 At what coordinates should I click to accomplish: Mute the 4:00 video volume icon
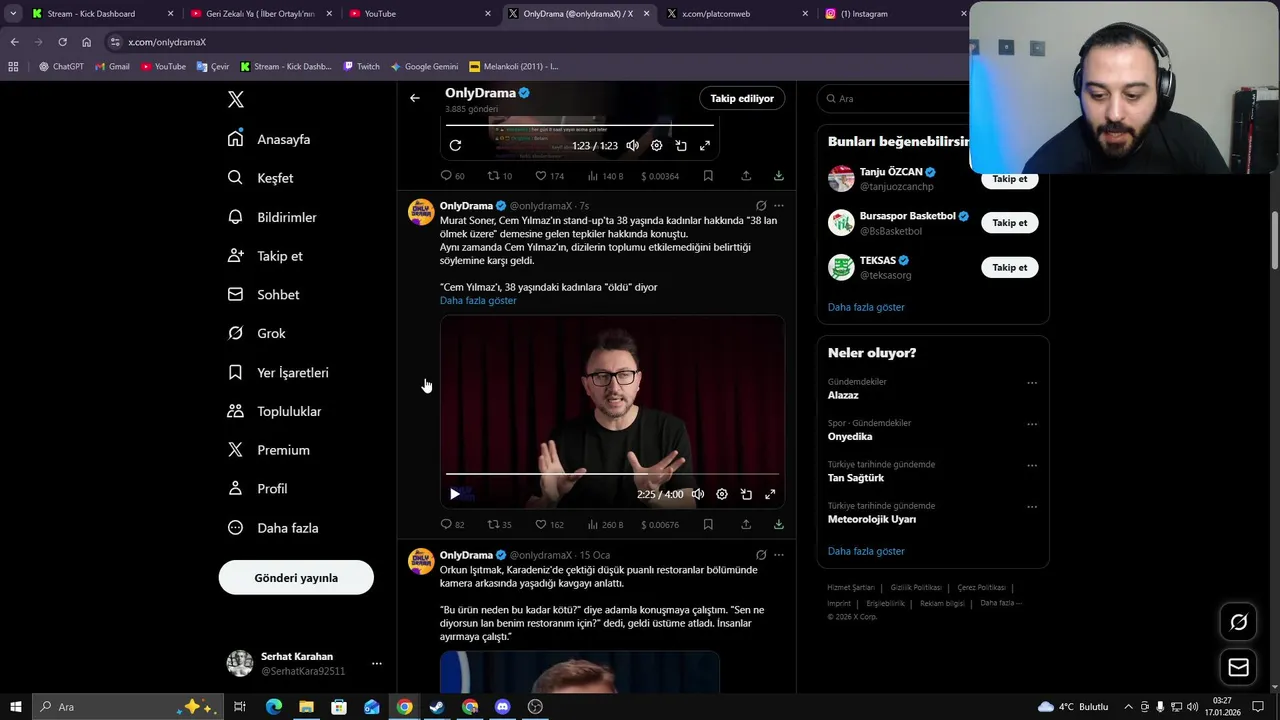click(x=698, y=494)
